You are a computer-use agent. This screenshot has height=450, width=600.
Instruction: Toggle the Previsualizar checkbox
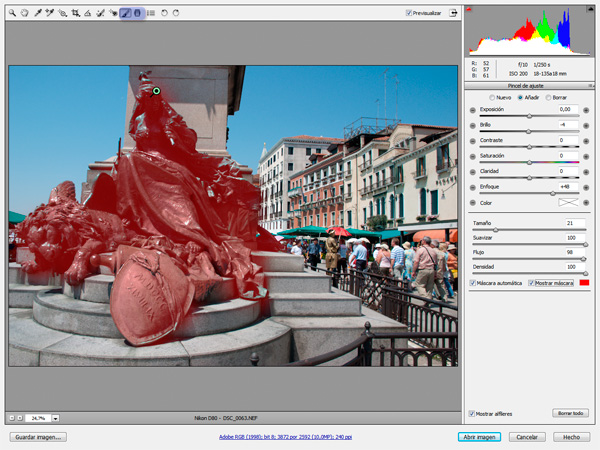(408, 13)
